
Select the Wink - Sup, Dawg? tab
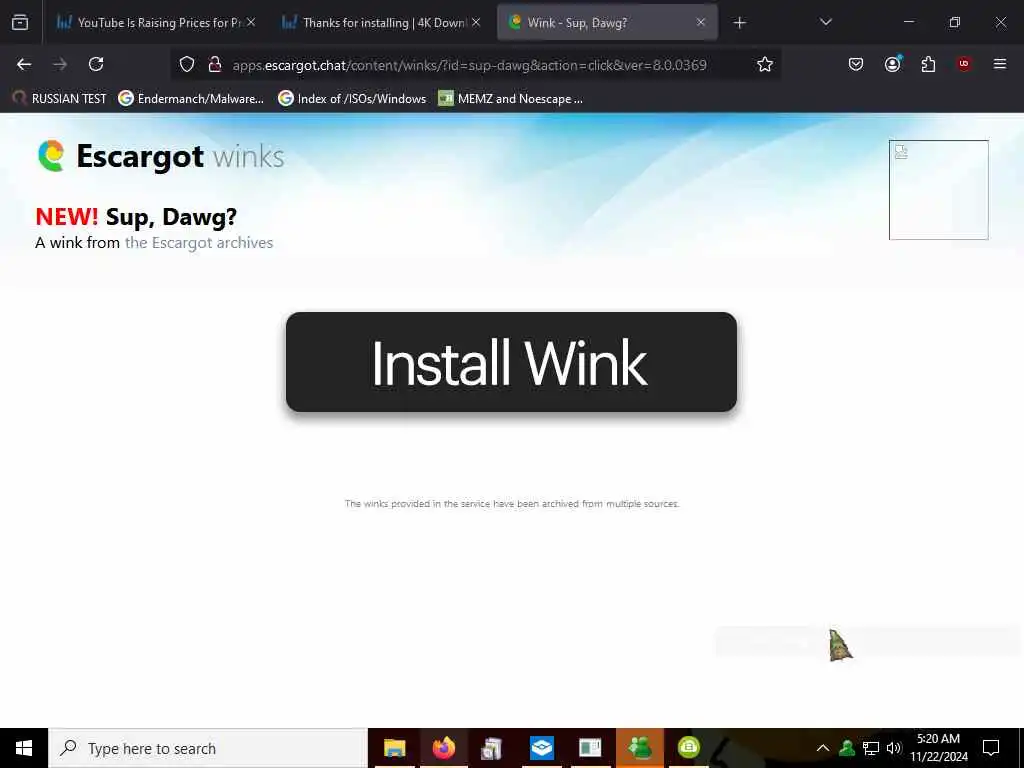pos(607,23)
